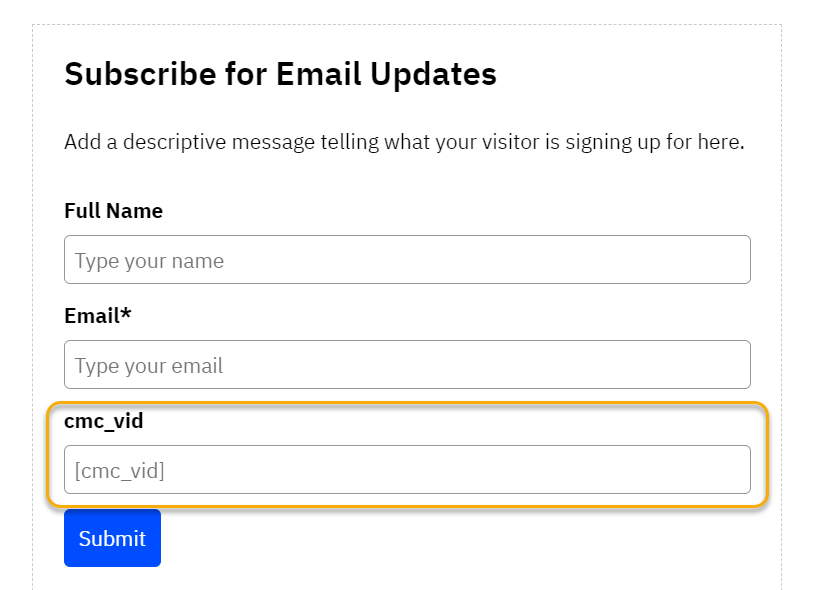The width and height of the screenshot is (819, 590).
Task: Click the "Type your name" input field
Action: click(407, 260)
